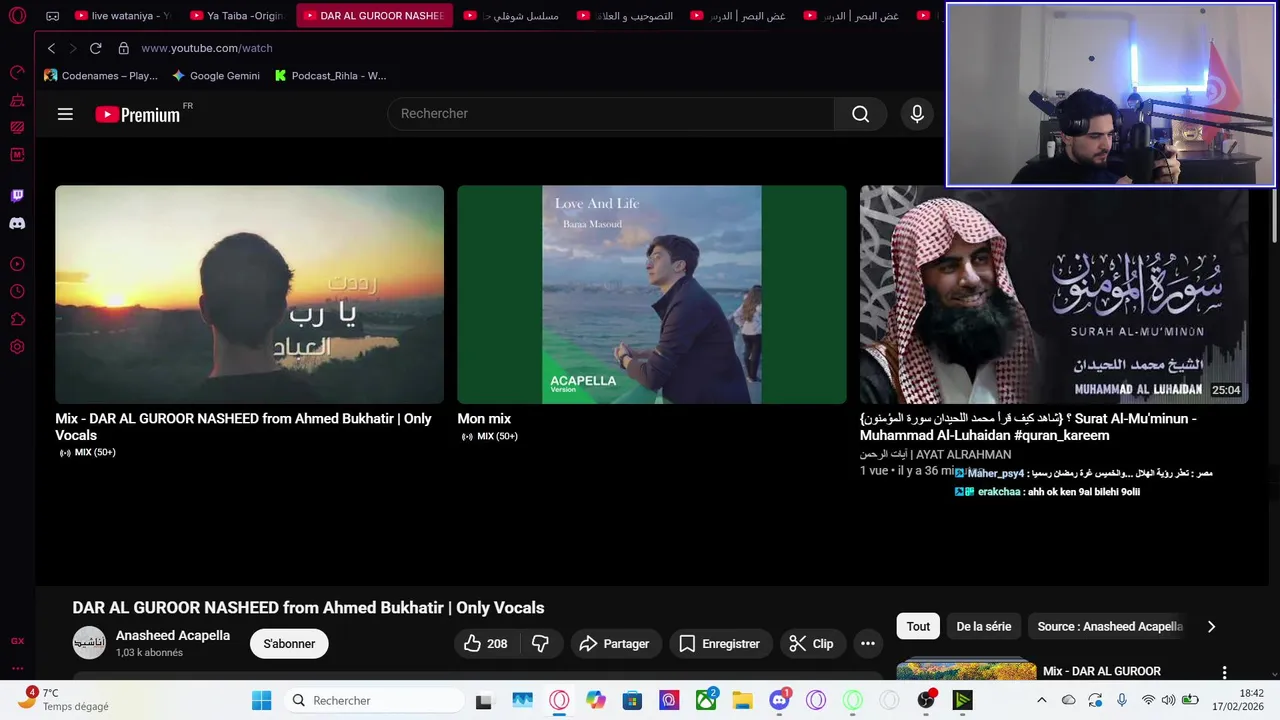Switch to the 'live wataniya' tab
1280x720 pixels.
122,16
